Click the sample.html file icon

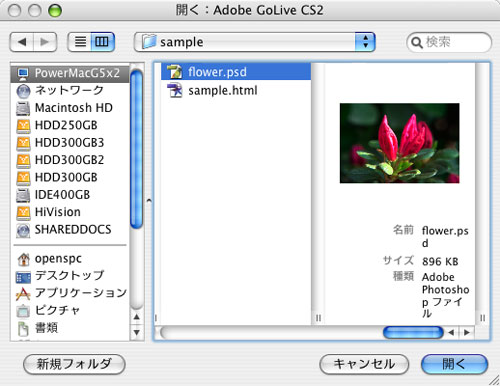(x=175, y=90)
